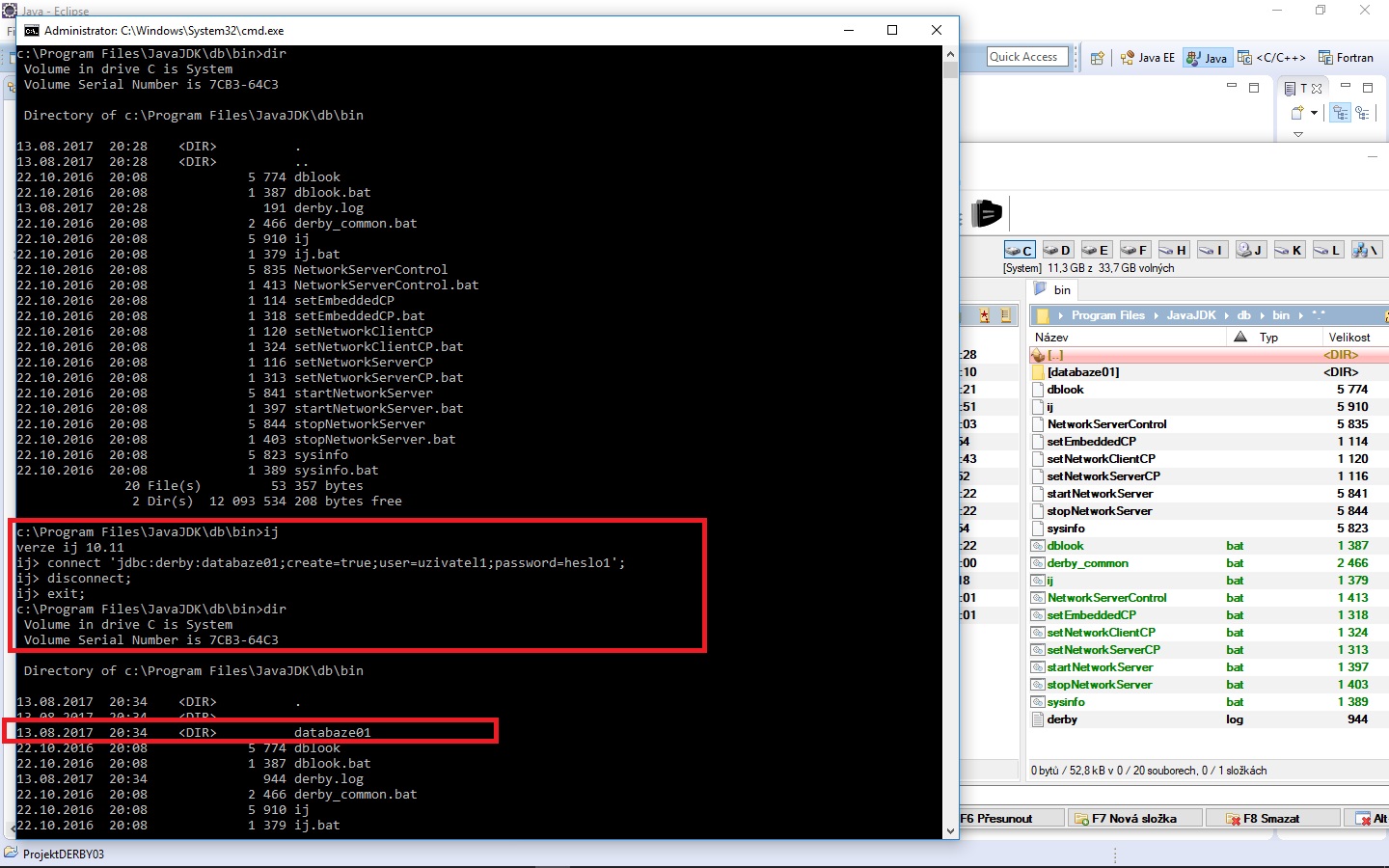Click the cmd window vertical scrollbar
The image size is (1389, 868).
[x=950, y=434]
